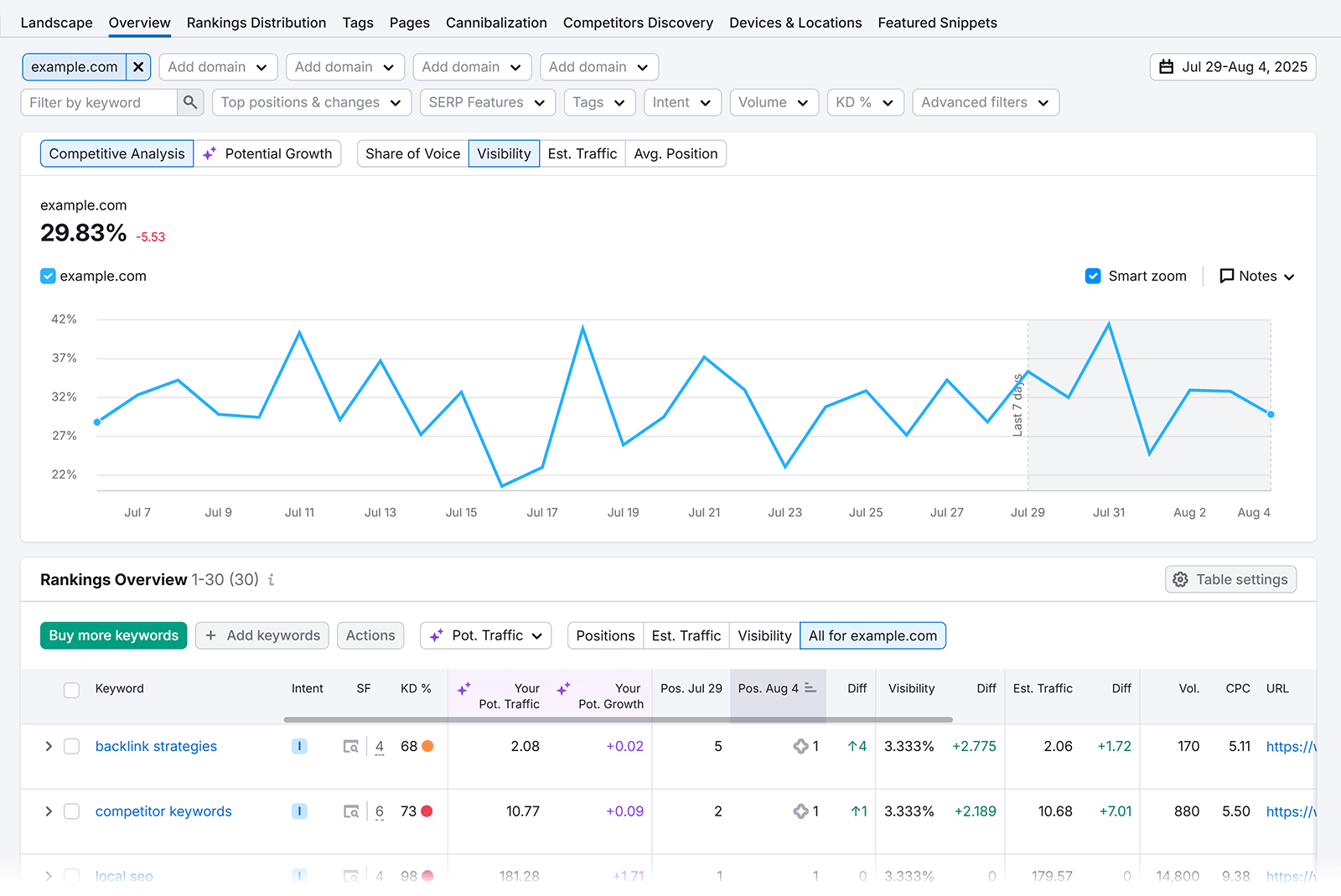
Task: Open the Cannibalization tab
Action: (496, 23)
